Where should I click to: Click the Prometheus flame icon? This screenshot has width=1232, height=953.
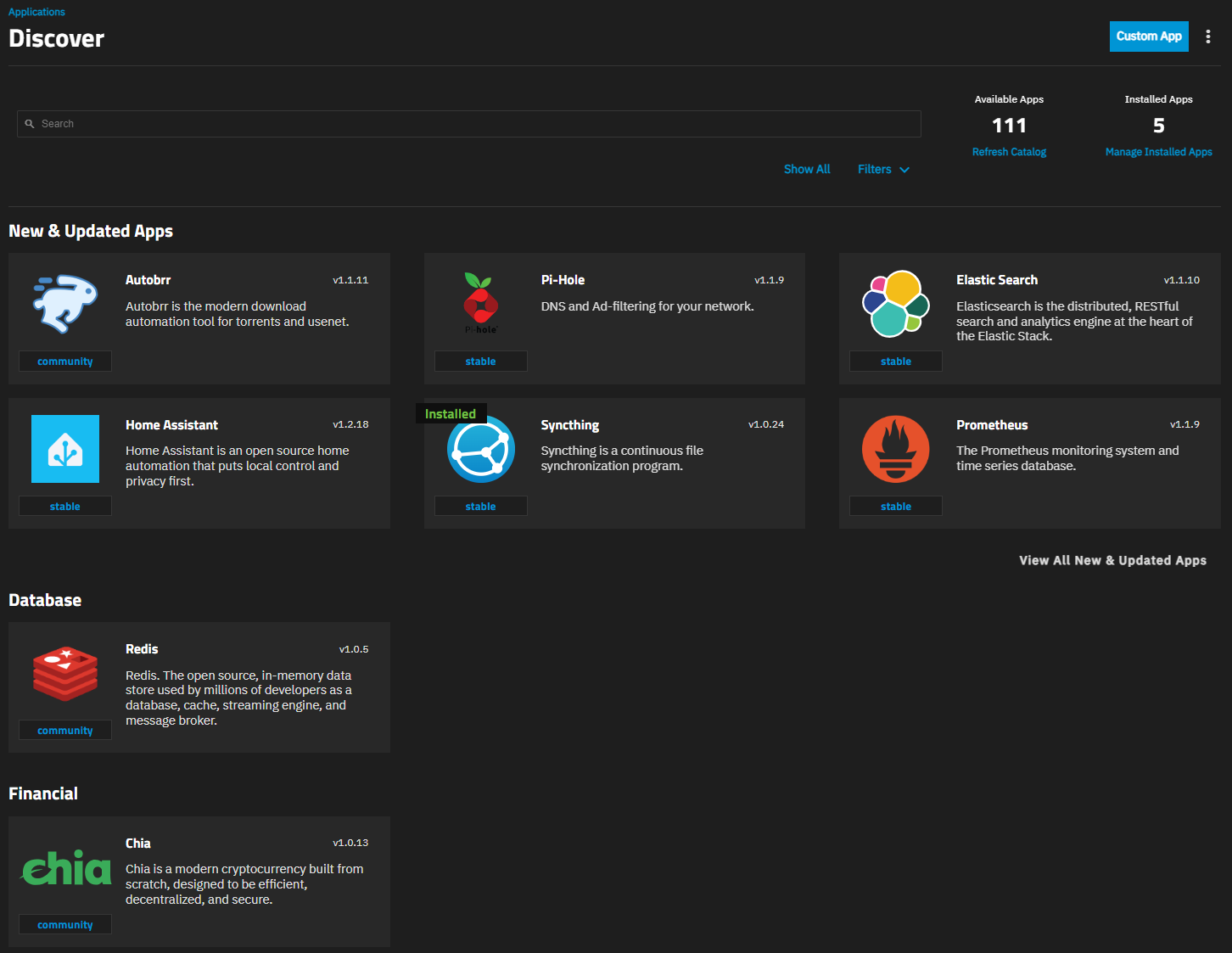pos(896,449)
